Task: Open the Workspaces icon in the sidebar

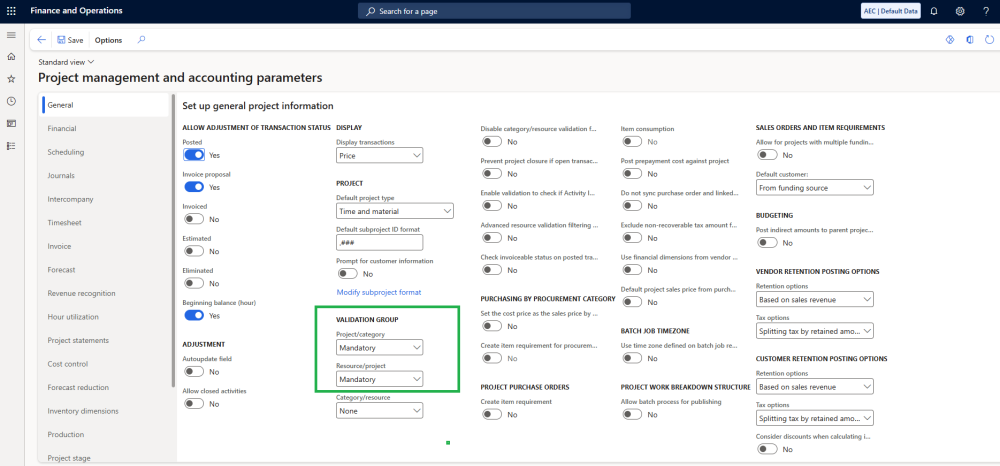Action: (x=11, y=123)
